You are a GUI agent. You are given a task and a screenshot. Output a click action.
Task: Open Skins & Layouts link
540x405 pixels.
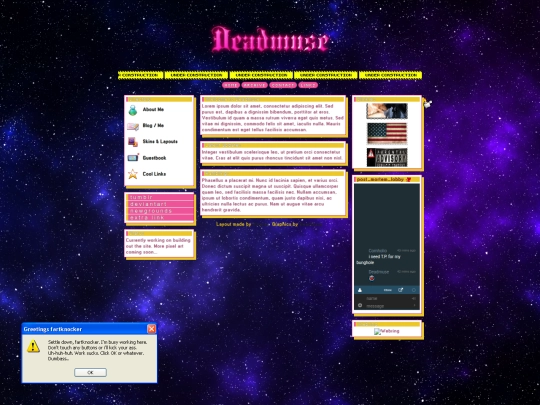tap(160, 142)
